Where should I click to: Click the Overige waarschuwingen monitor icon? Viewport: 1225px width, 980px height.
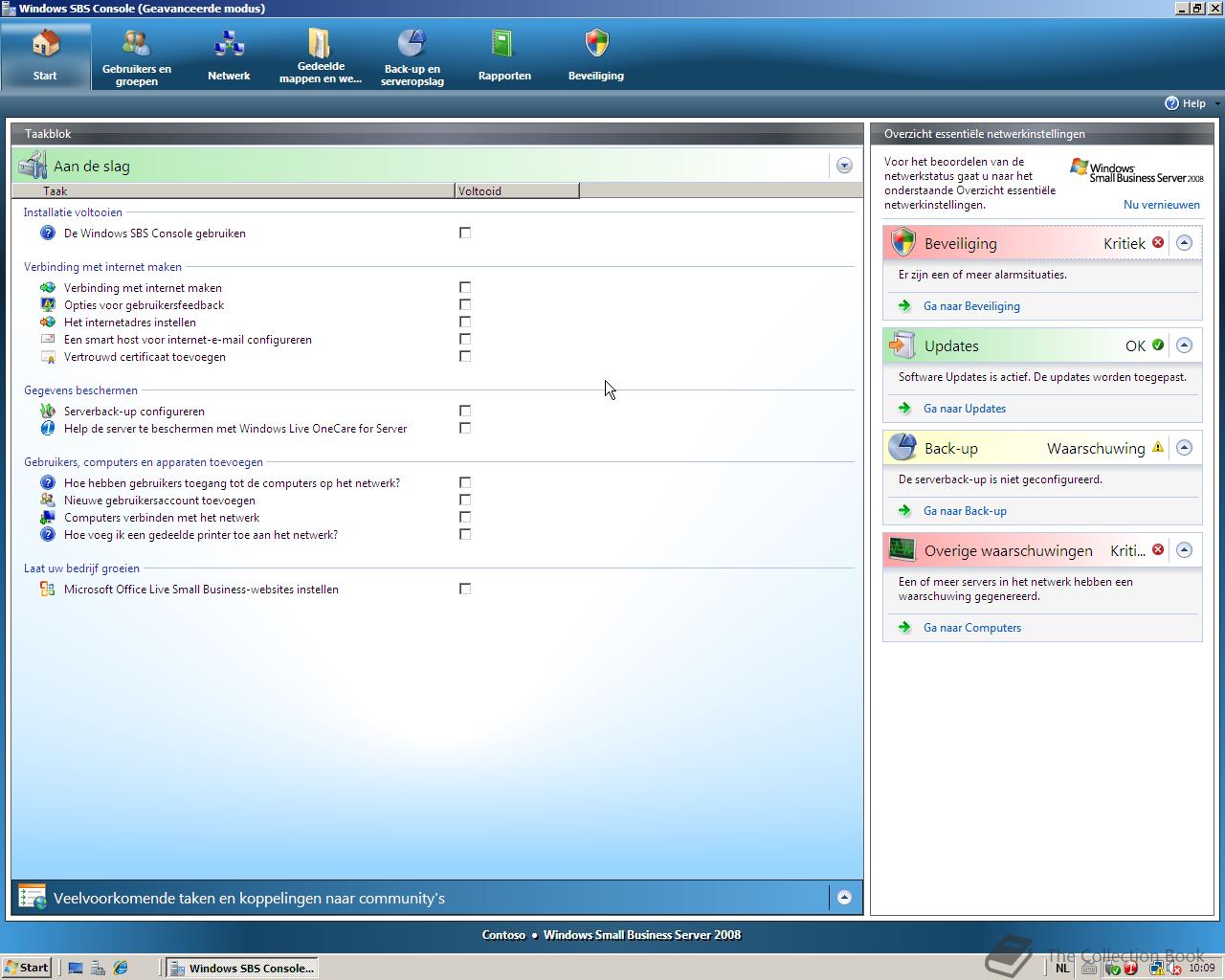902,549
